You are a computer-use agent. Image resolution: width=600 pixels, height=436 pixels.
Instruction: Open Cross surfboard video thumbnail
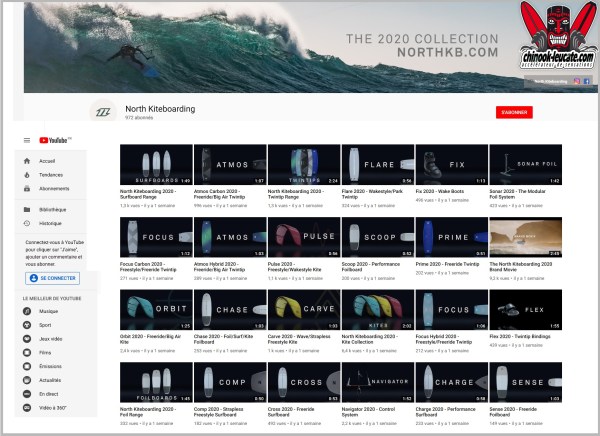click(304, 382)
